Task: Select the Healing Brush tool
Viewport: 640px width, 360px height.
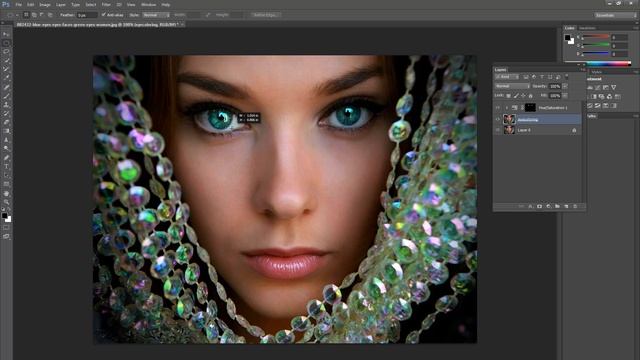Action: (6, 87)
